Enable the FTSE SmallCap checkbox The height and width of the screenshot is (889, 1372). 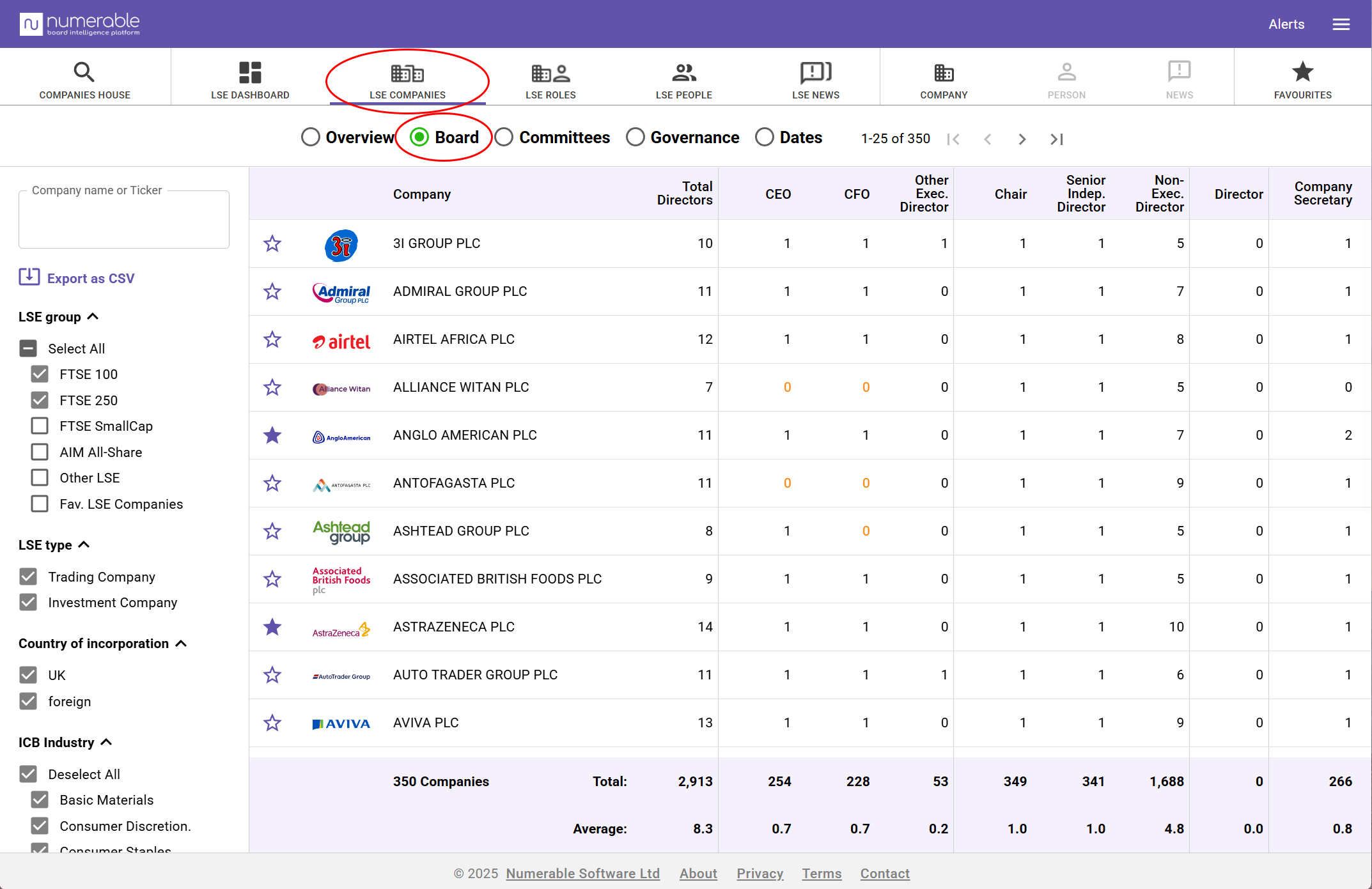pos(40,426)
